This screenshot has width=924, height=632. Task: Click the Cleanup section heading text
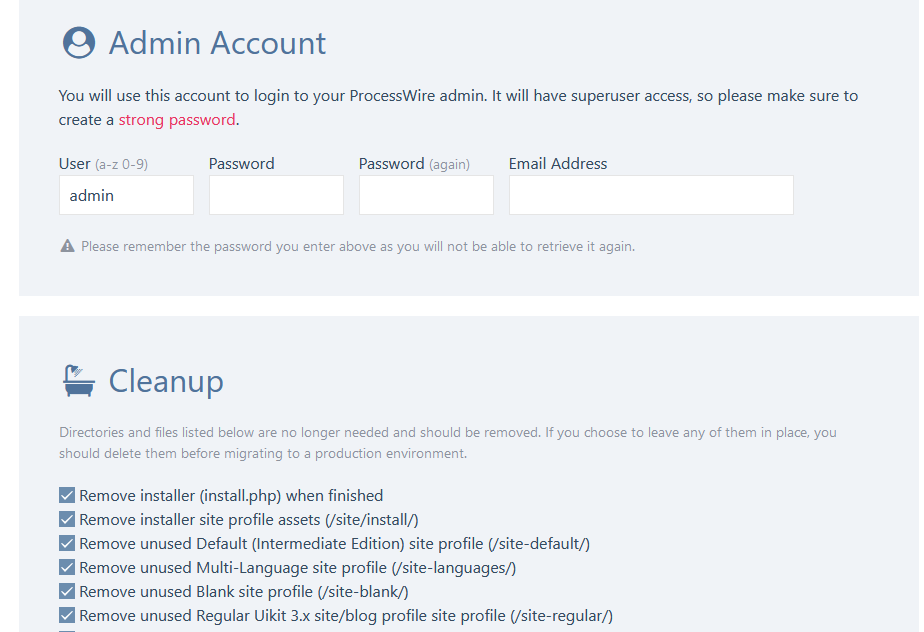(166, 381)
